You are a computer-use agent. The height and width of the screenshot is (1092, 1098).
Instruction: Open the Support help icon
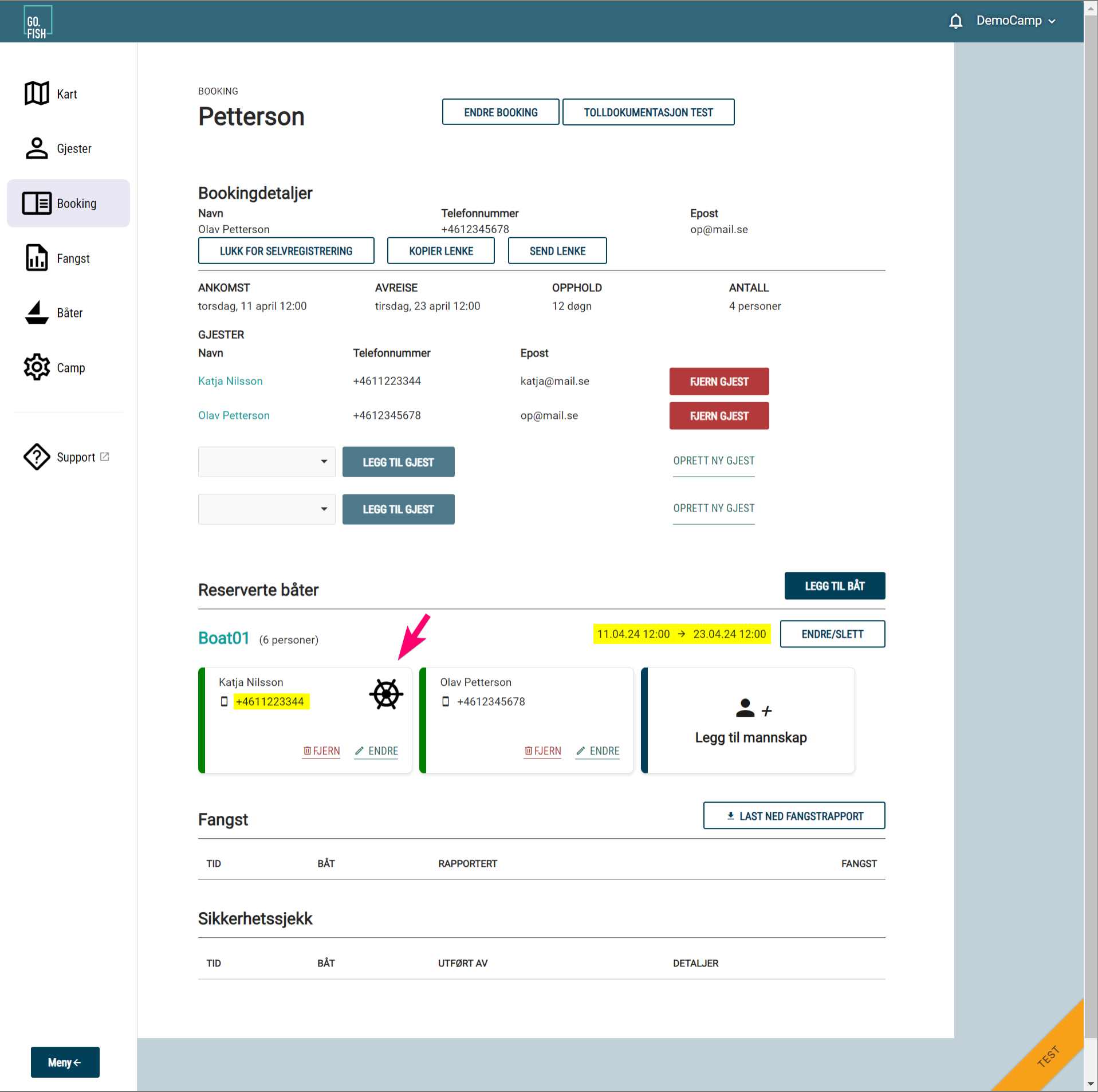point(37,457)
